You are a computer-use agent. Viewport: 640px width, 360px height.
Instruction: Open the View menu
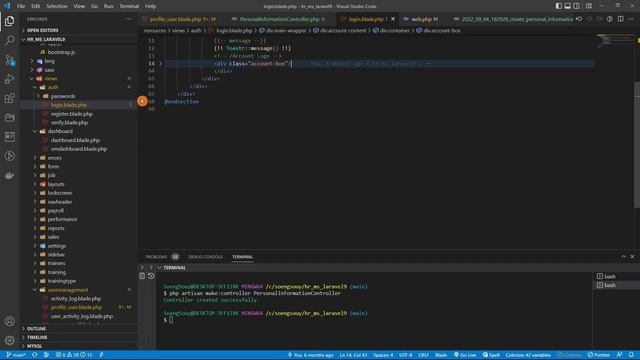click(79, 6)
